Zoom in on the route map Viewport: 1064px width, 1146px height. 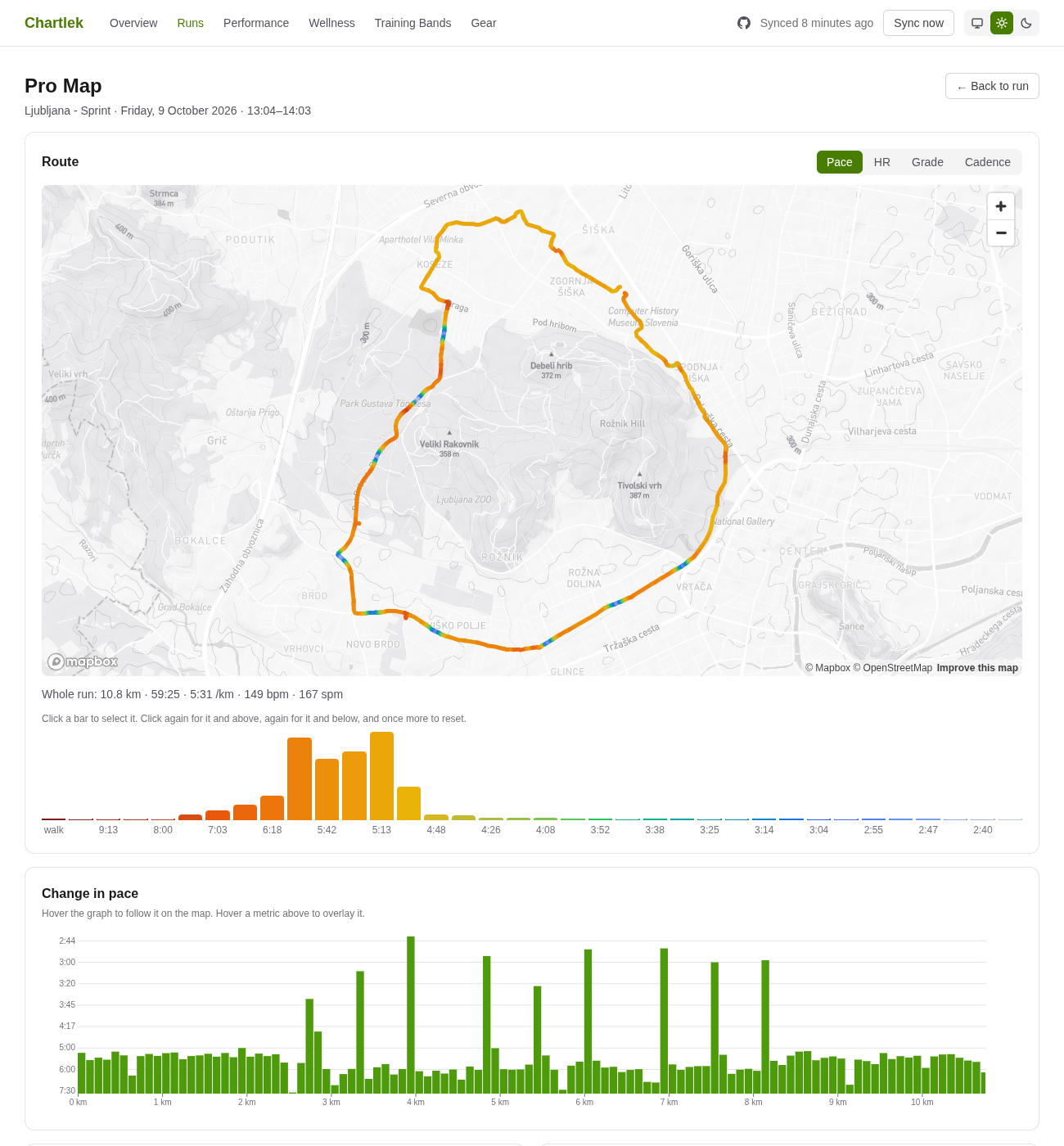point(1001,206)
